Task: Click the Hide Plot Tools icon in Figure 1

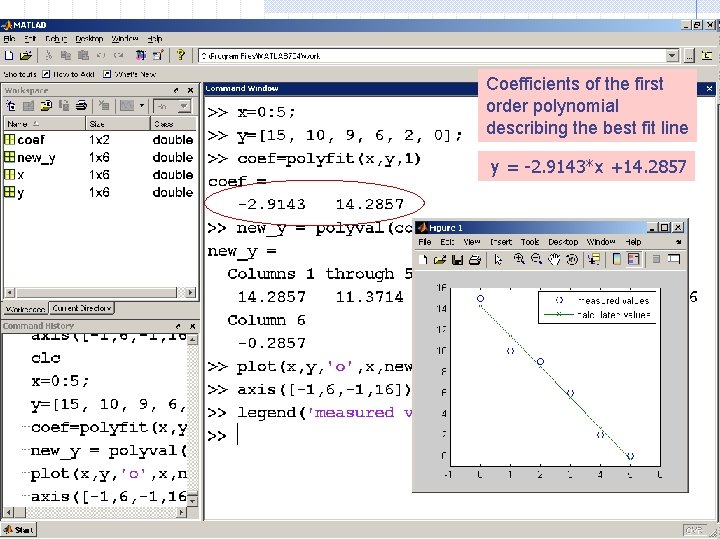Action: pos(656,259)
